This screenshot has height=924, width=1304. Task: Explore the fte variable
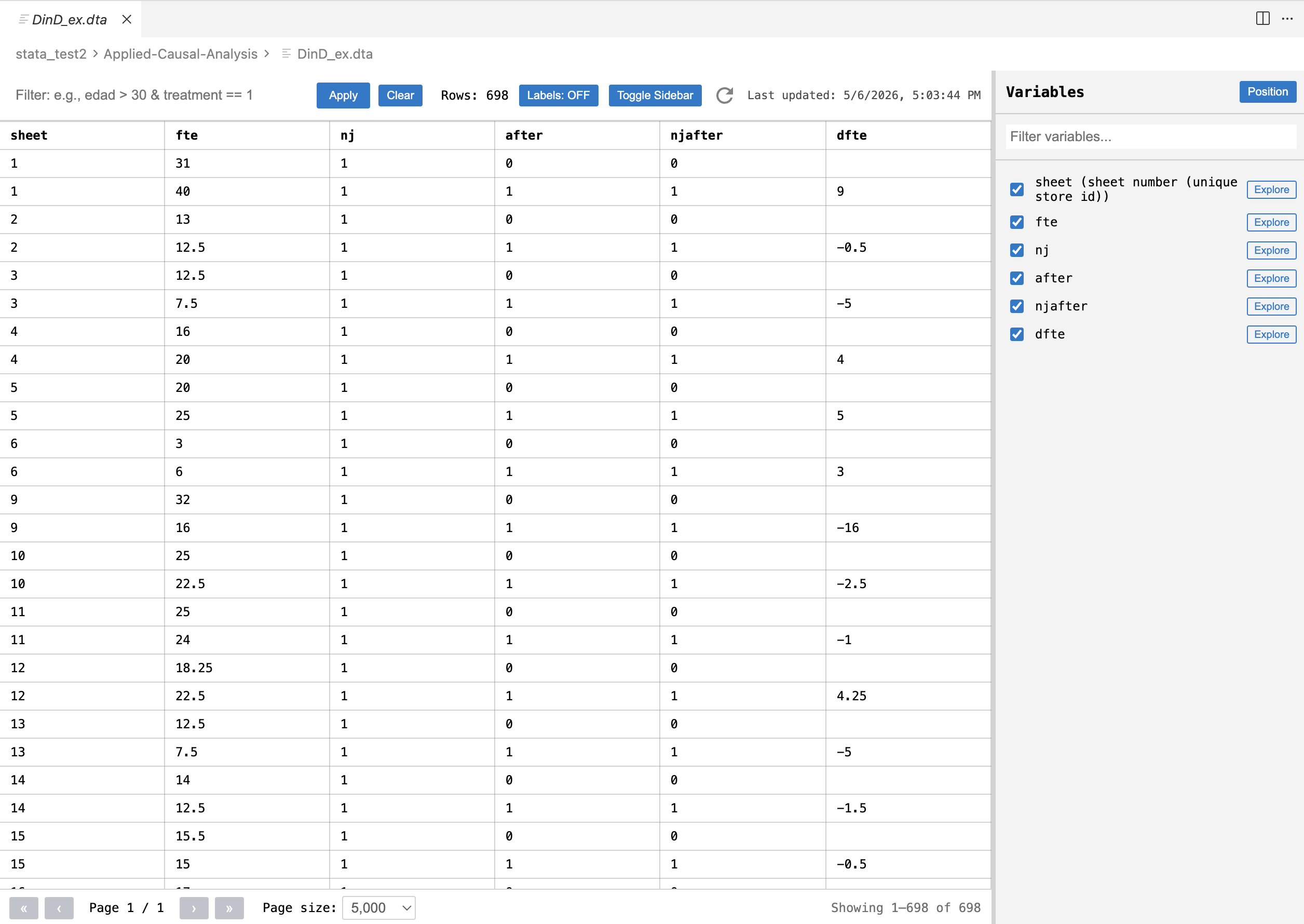click(1272, 223)
